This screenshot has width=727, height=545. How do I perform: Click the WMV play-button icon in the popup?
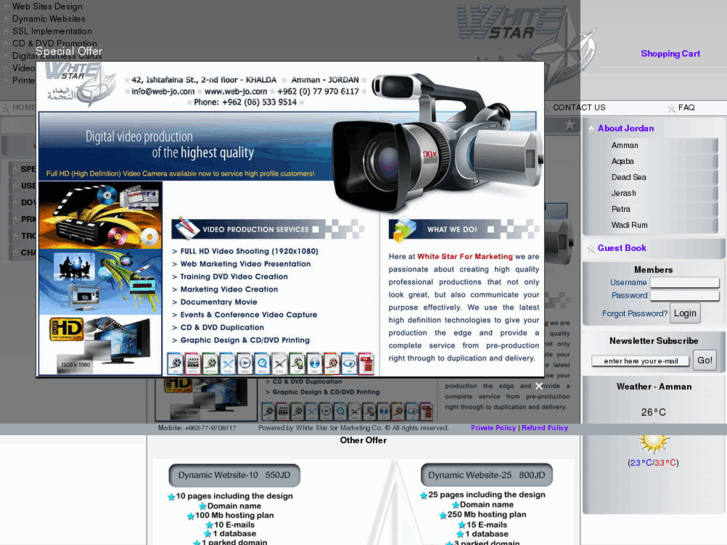[245, 363]
